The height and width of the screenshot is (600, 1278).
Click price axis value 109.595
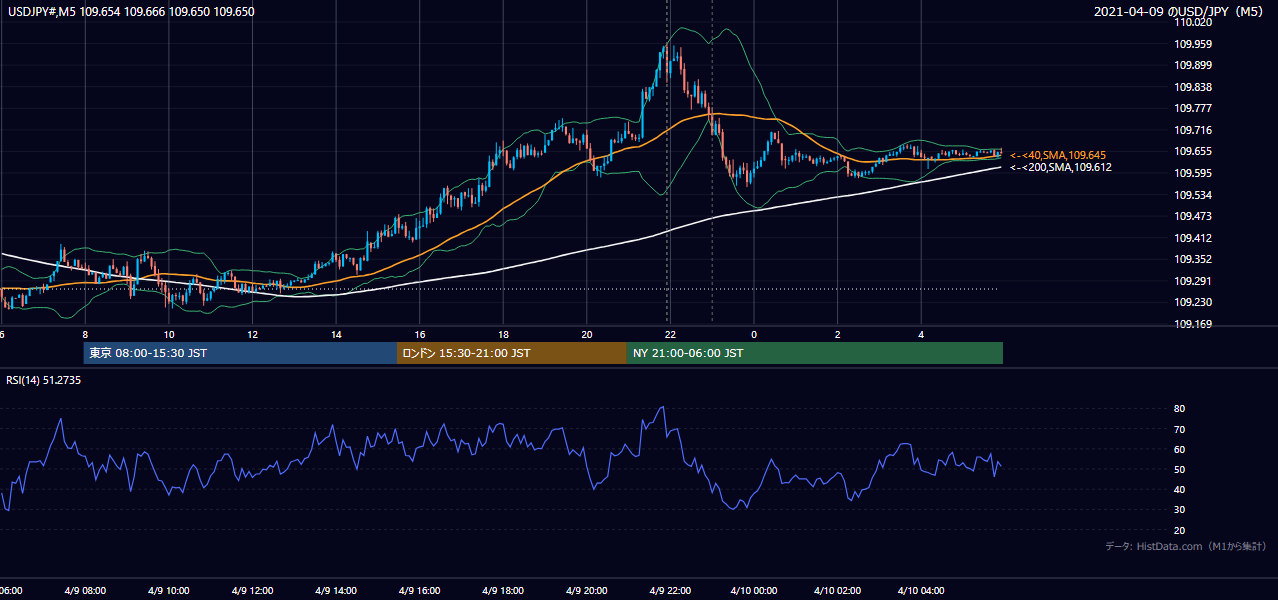point(1195,173)
